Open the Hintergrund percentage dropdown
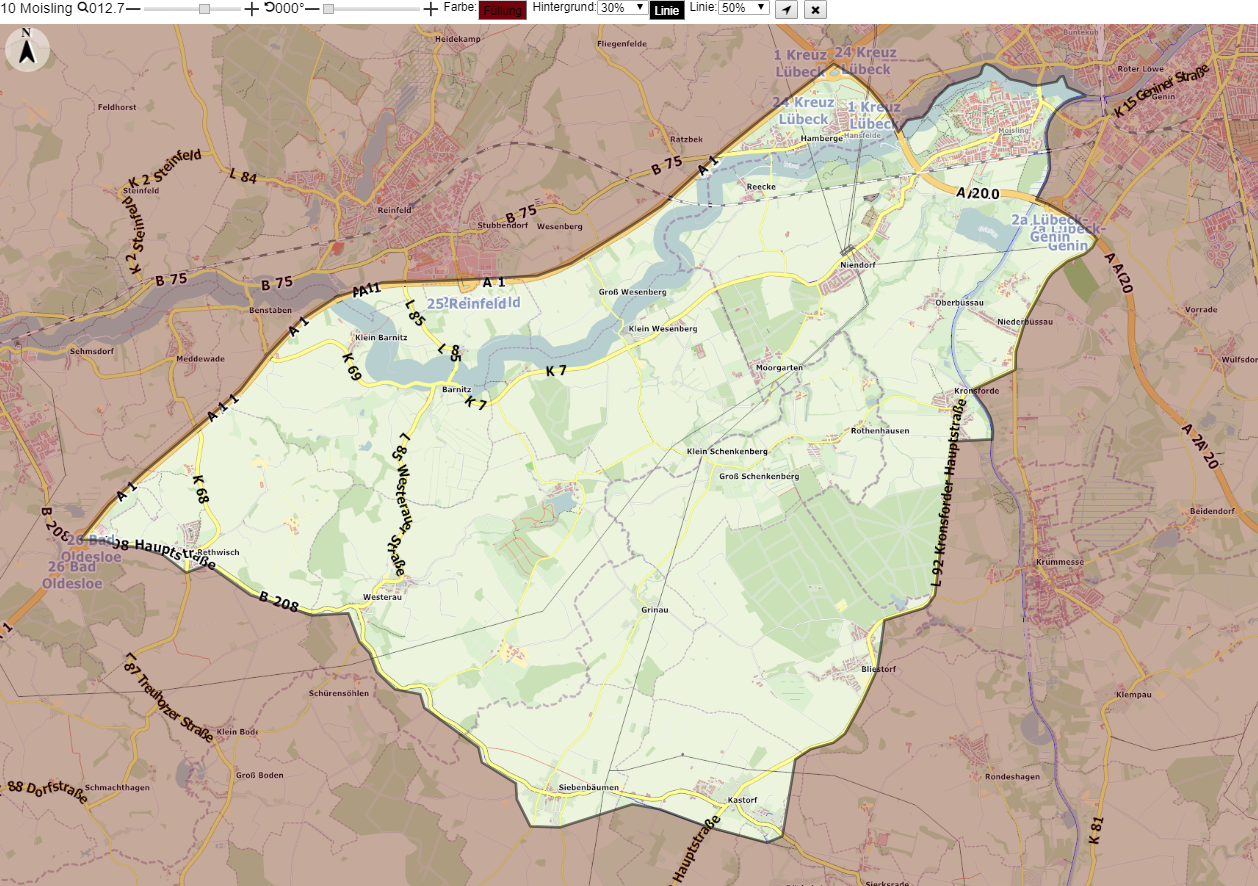 point(622,8)
